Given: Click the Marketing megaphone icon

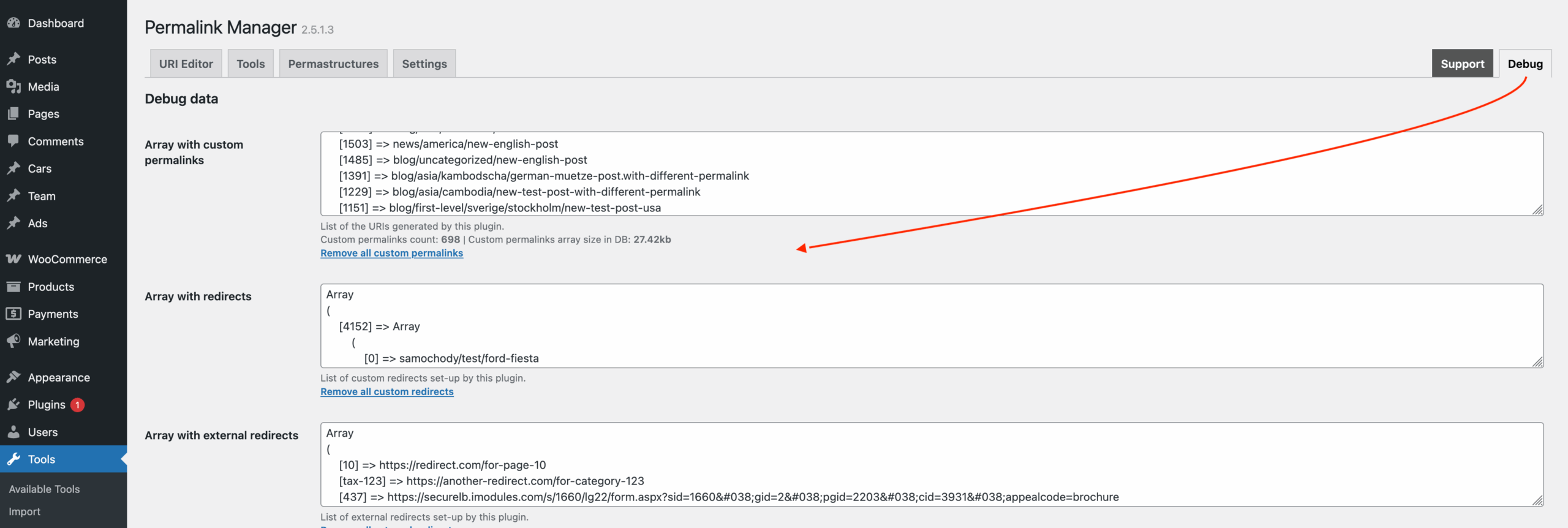Looking at the screenshot, I should click(13, 341).
